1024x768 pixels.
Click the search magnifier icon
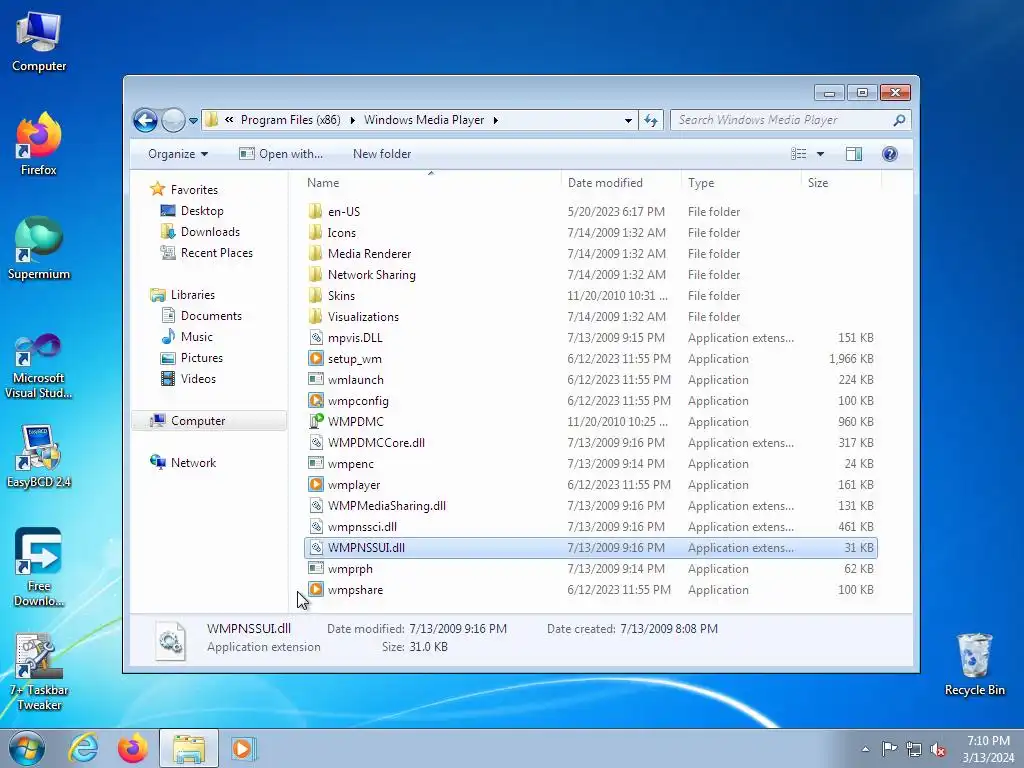(899, 120)
